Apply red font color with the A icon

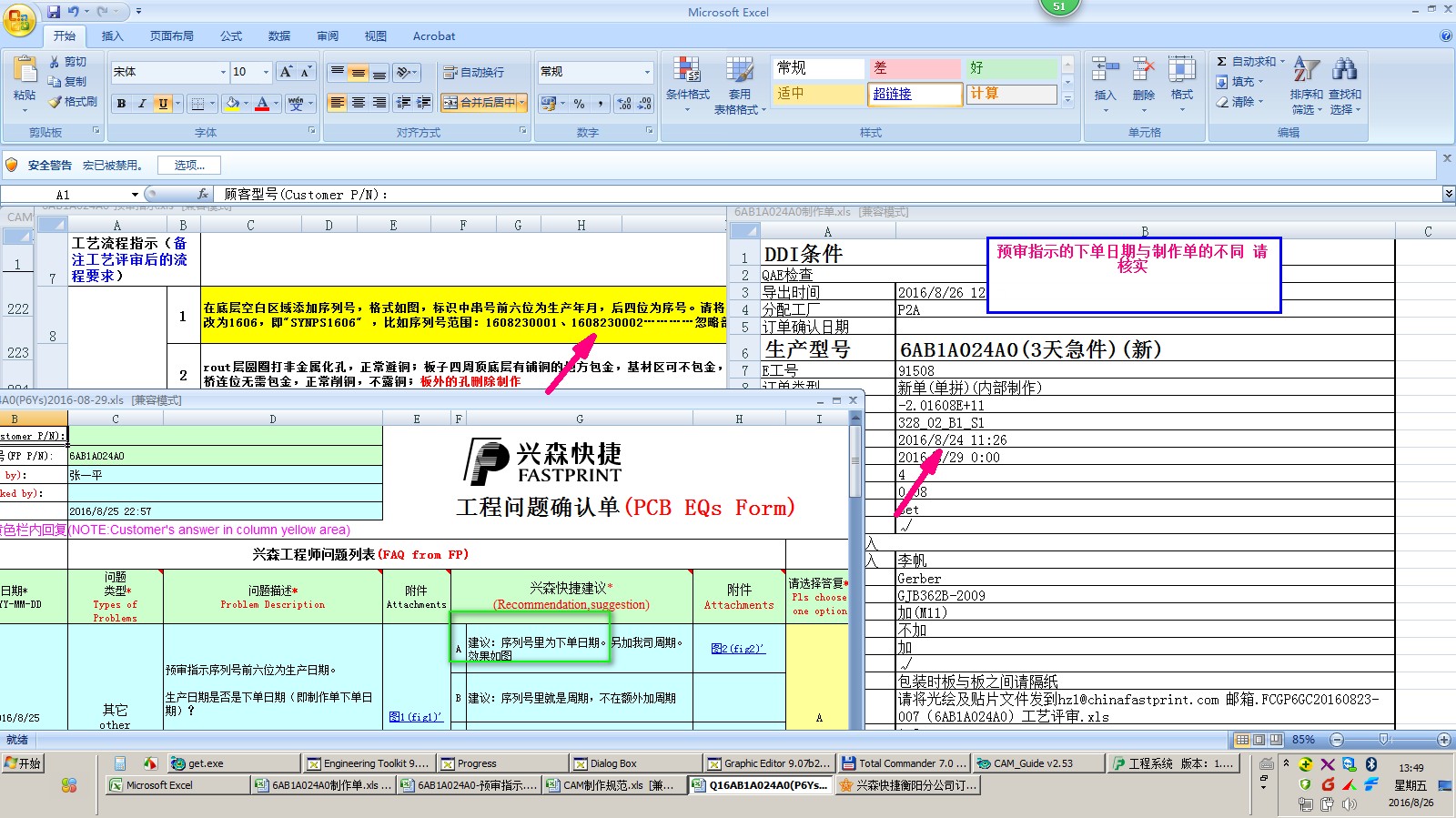pyautogui.click(x=262, y=104)
